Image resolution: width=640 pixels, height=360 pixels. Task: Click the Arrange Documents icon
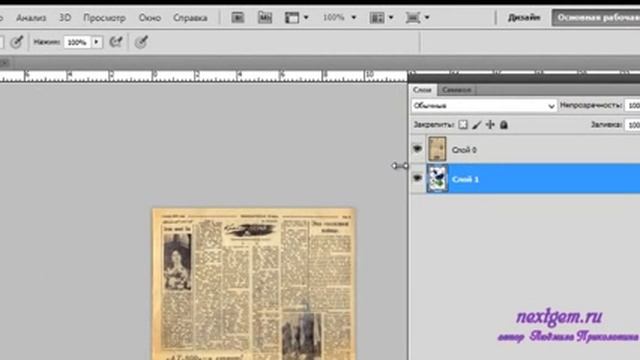377,18
